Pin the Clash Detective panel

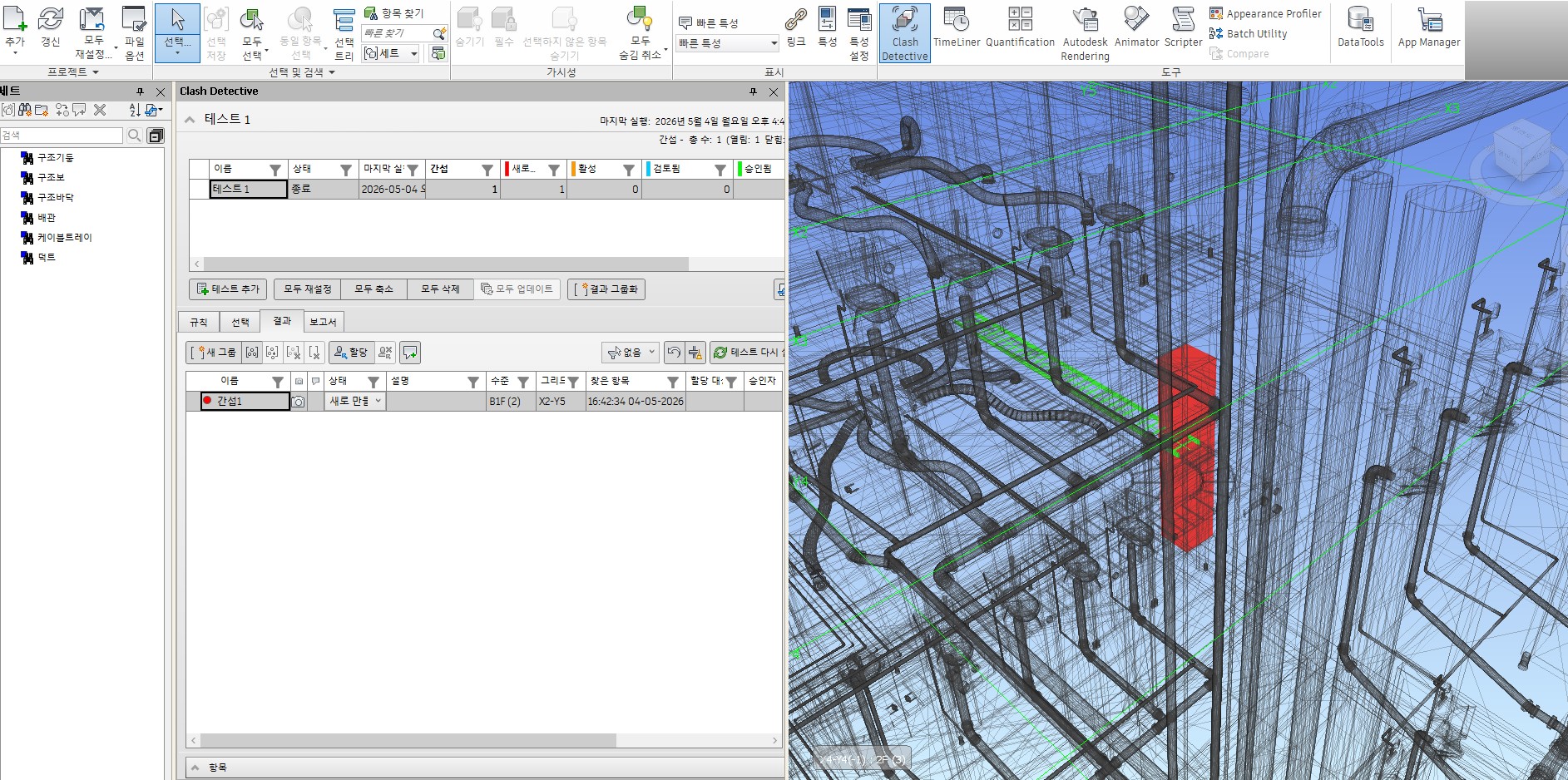click(753, 91)
